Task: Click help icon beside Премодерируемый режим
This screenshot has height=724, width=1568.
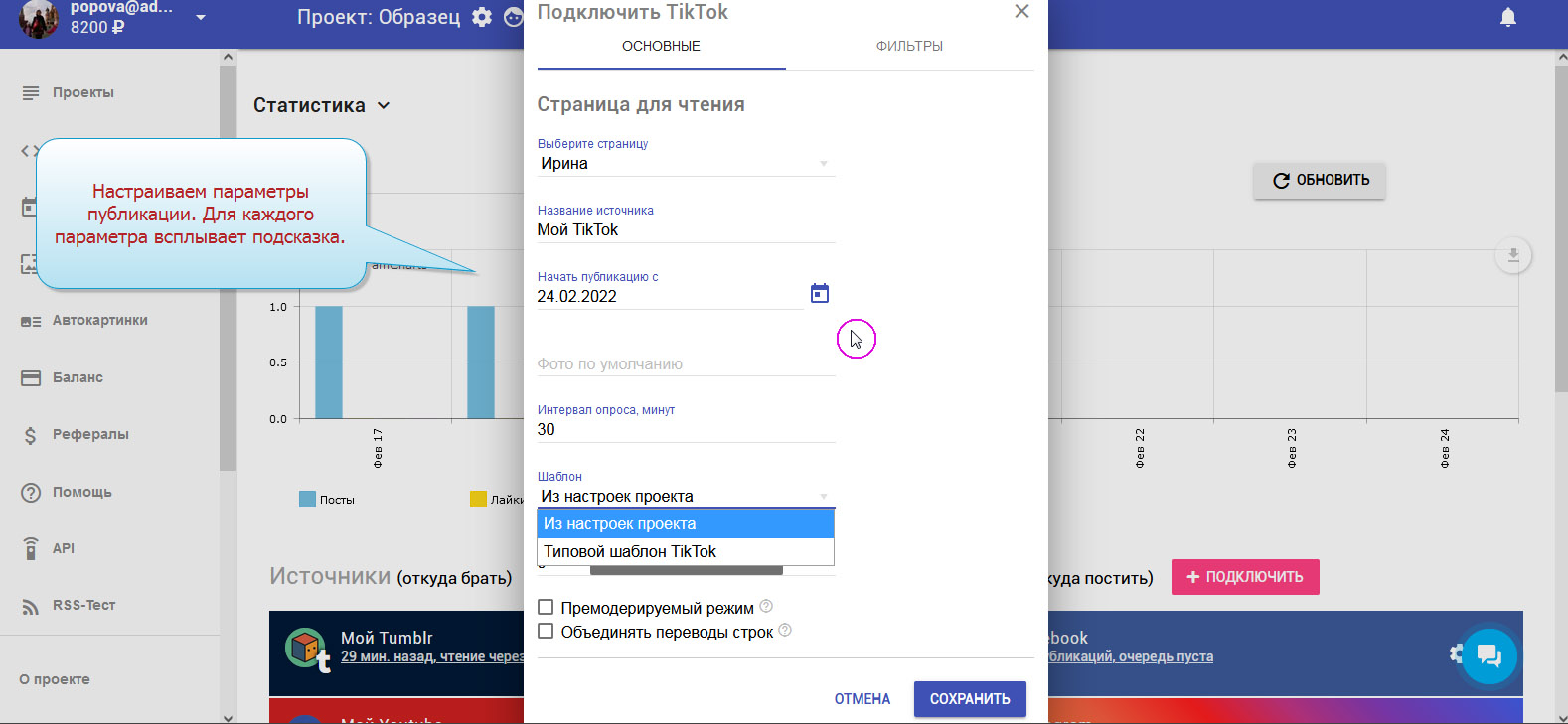Action: [766, 607]
